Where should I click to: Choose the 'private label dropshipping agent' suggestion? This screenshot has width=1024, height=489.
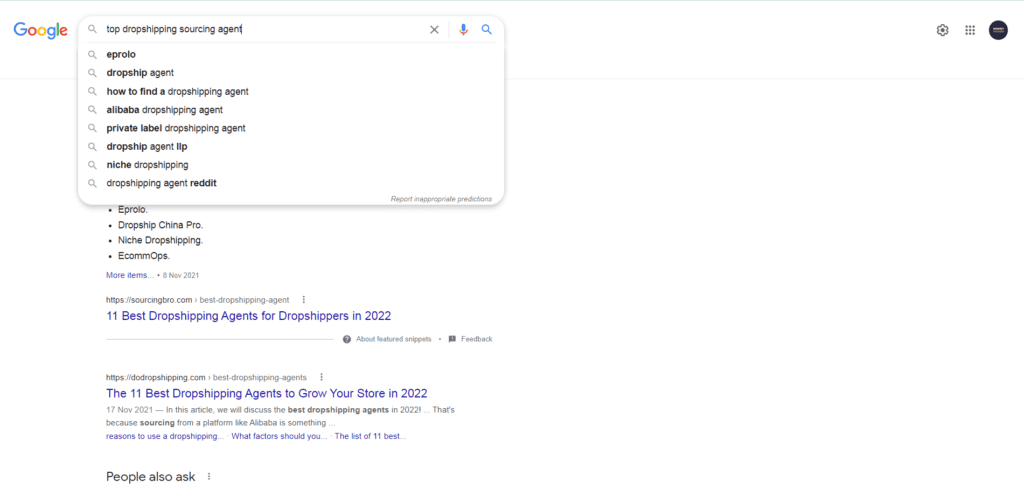pos(175,128)
